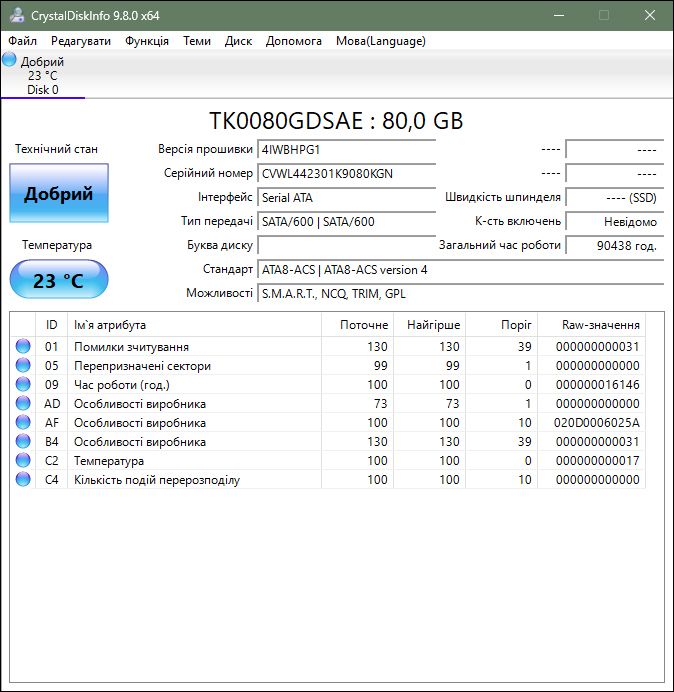674x692 pixels.
Task: Click the Загальний час роботи label
Action: click(500, 245)
